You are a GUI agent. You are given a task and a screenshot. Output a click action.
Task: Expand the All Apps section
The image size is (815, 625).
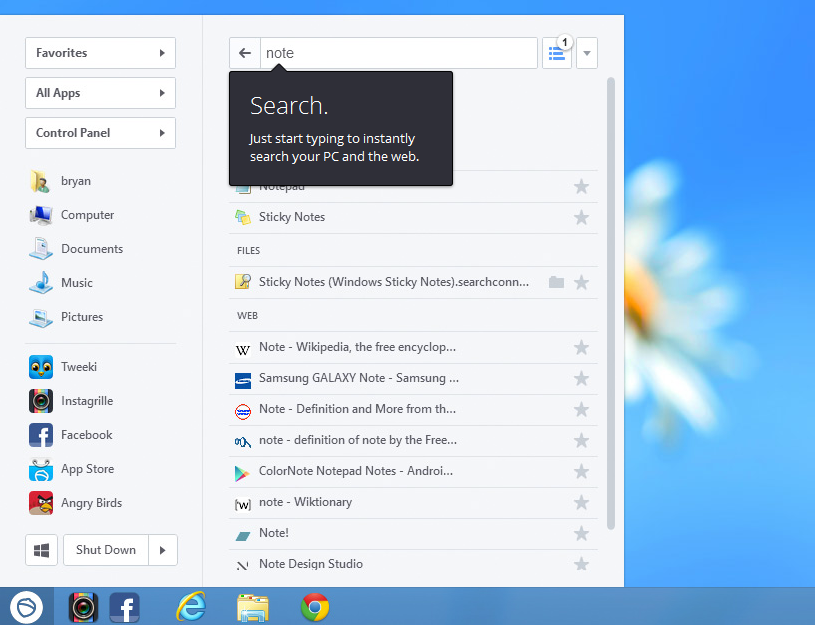point(100,93)
